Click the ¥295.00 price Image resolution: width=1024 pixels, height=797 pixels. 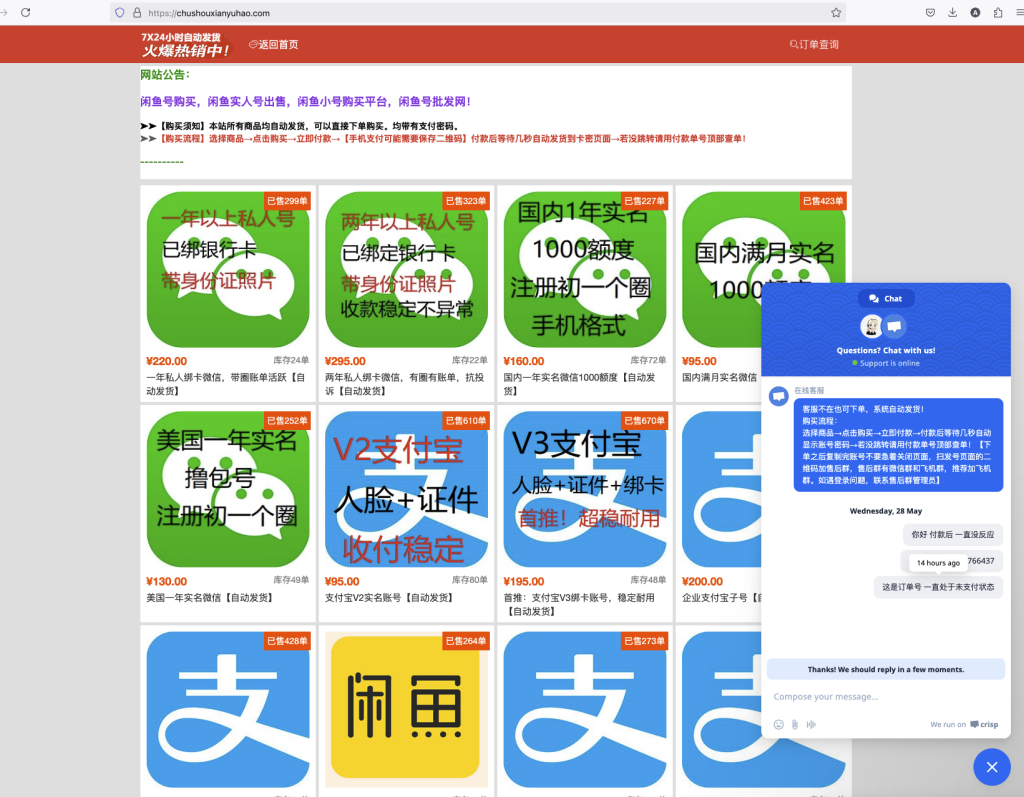pyautogui.click(x=345, y=361)
